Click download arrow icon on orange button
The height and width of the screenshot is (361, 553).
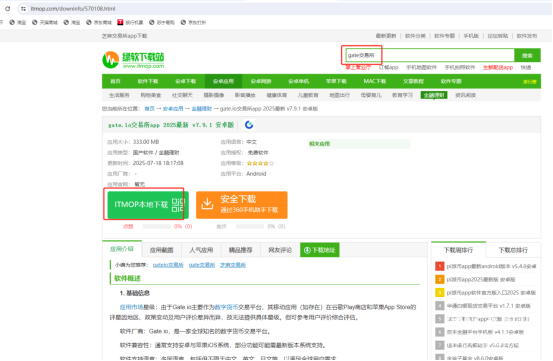click(207, 204)
